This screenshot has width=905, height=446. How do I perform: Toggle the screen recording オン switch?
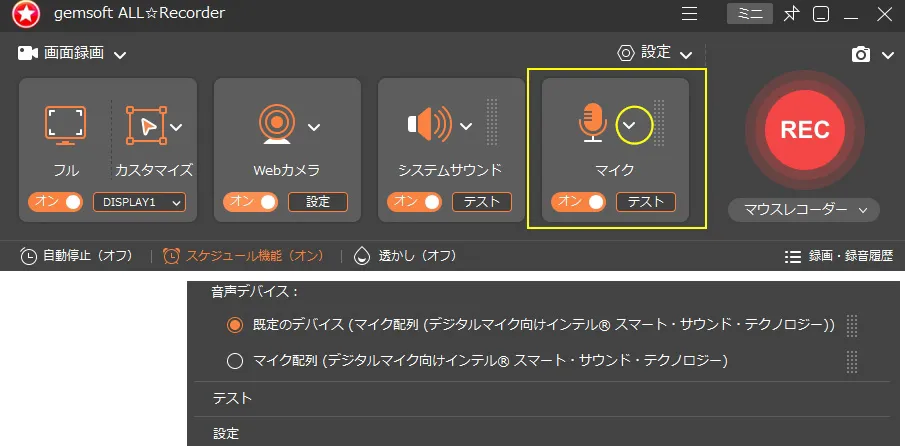tap(55, 202)
